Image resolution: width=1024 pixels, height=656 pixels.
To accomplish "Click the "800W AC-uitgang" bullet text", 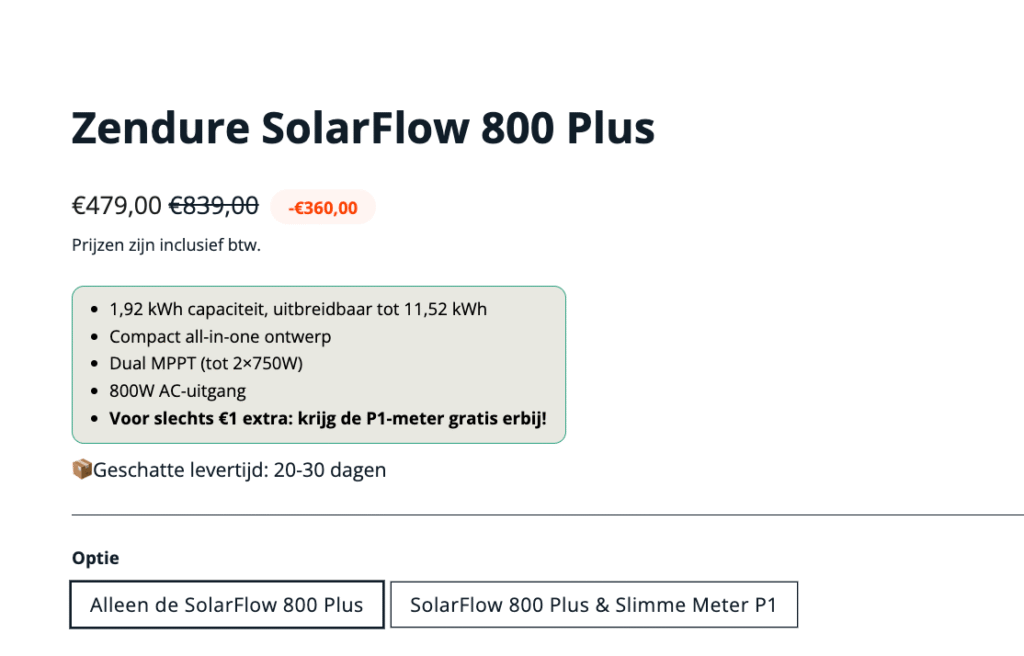I will 177,391.
